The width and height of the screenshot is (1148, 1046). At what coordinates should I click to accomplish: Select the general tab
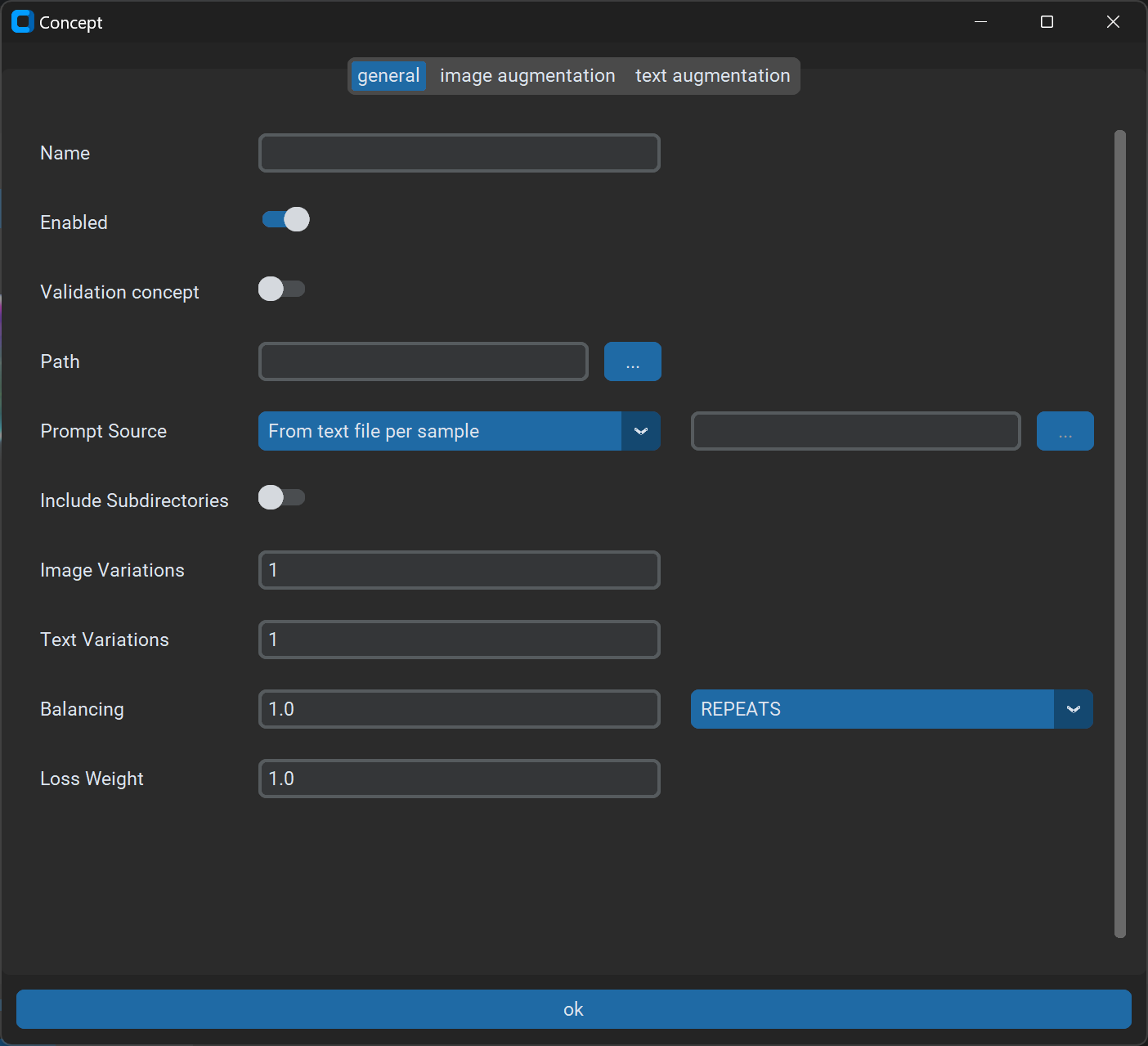point(388,76)
